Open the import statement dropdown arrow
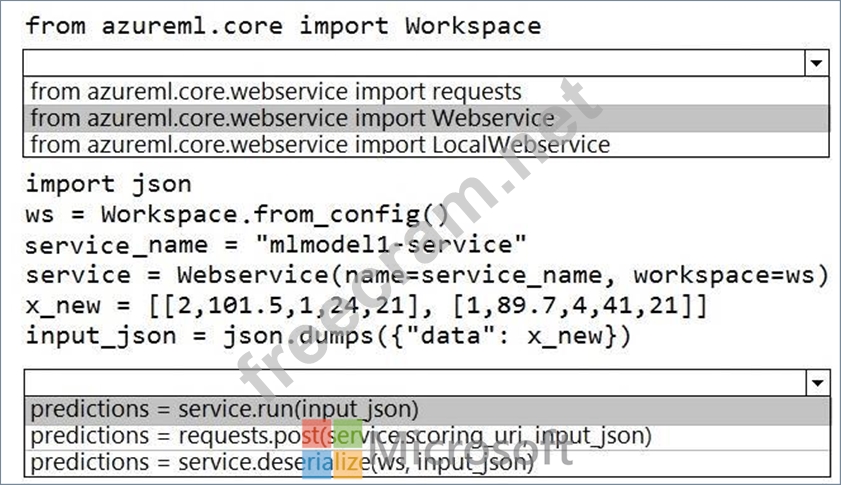 (818, 64)
